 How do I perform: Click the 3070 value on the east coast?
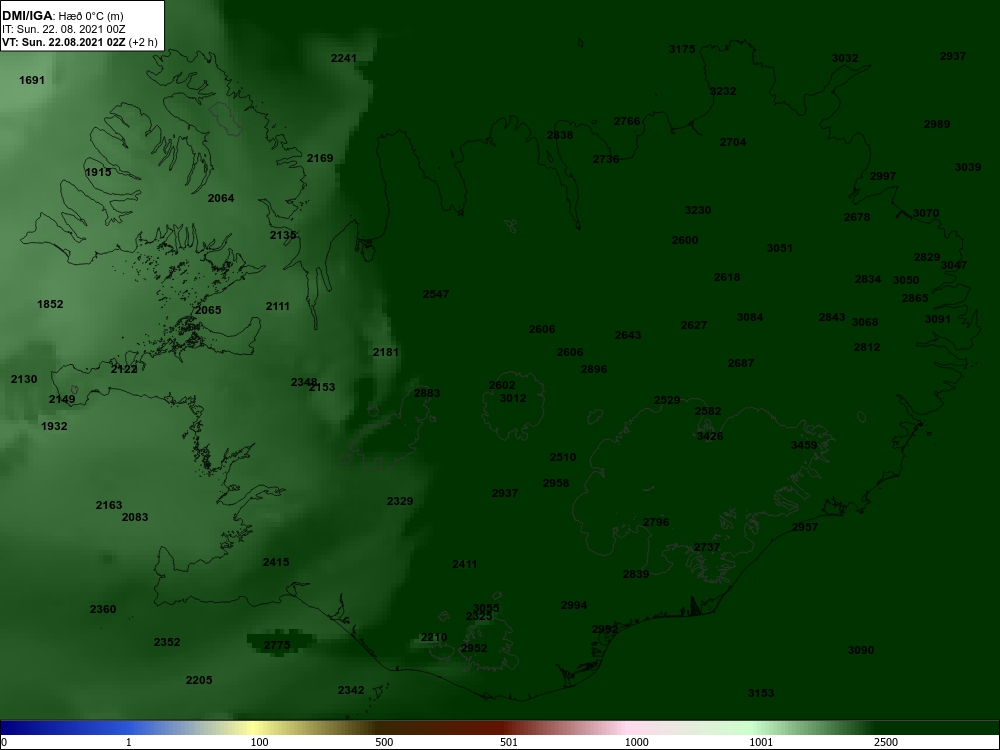[x=926, y=214]
